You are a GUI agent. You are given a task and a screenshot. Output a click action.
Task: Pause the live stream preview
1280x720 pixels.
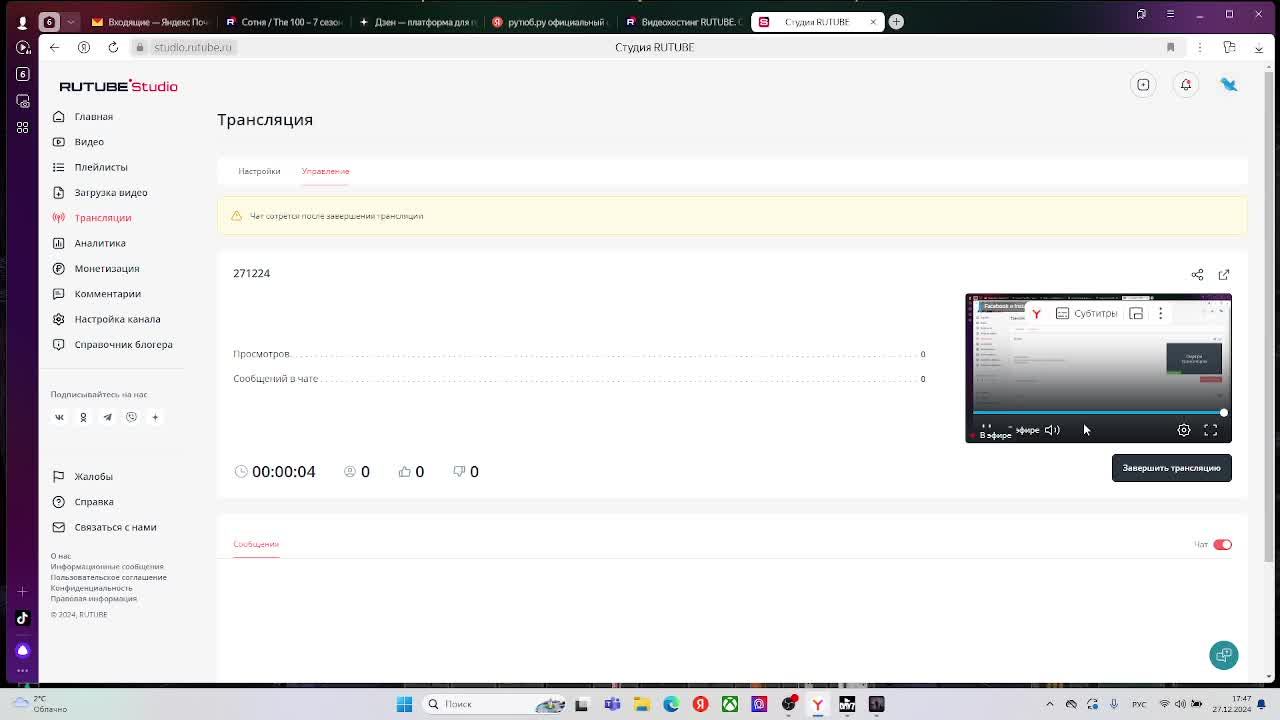[986, 428]
